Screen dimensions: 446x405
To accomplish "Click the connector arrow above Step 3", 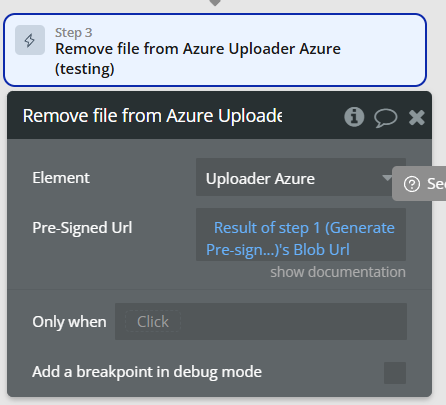I will point(215,3).
